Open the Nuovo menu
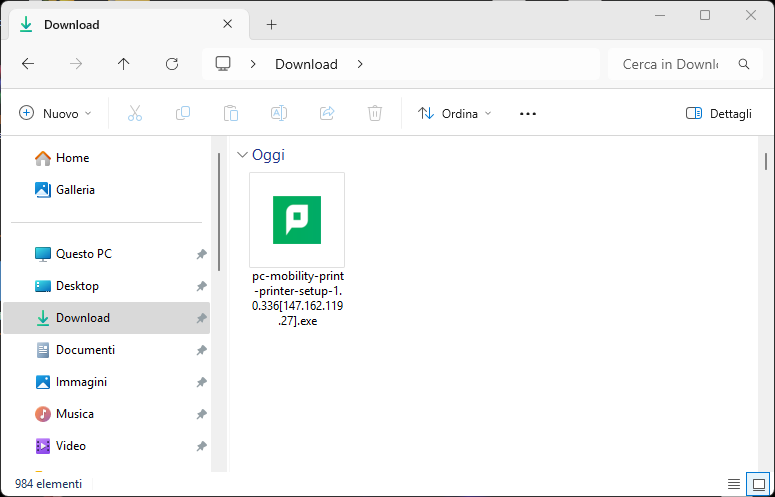 55,114
